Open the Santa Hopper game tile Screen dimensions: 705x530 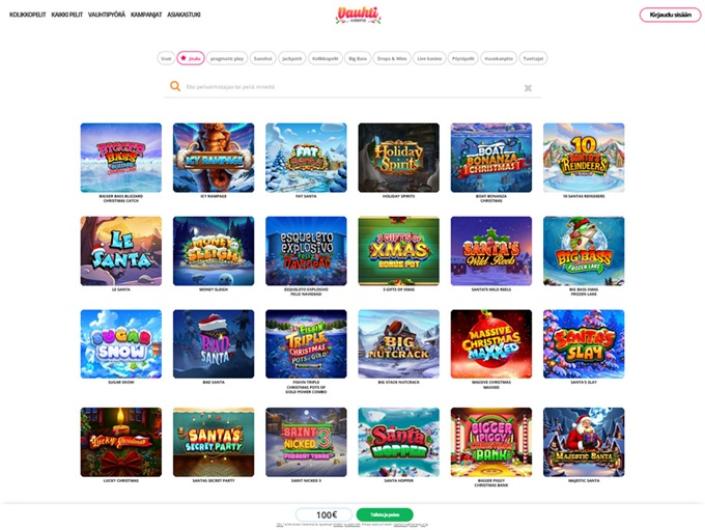[398, 442]
